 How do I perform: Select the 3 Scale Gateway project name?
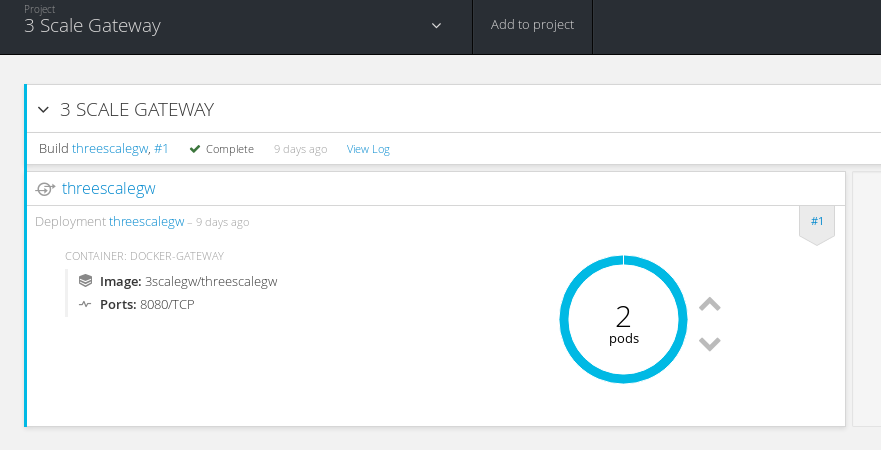coord(92,26)
